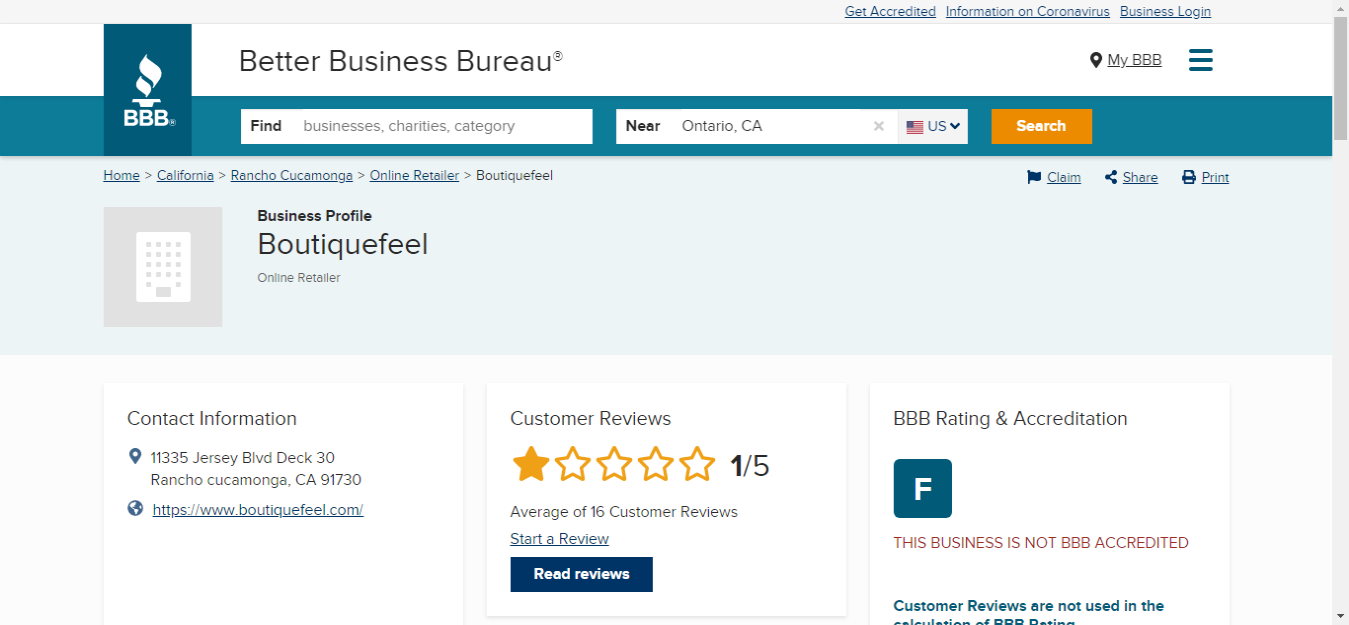The width and height of the screenshot is (1349, 625).
Task: Click the filled first rating star
Action: [x=531, y=465]
